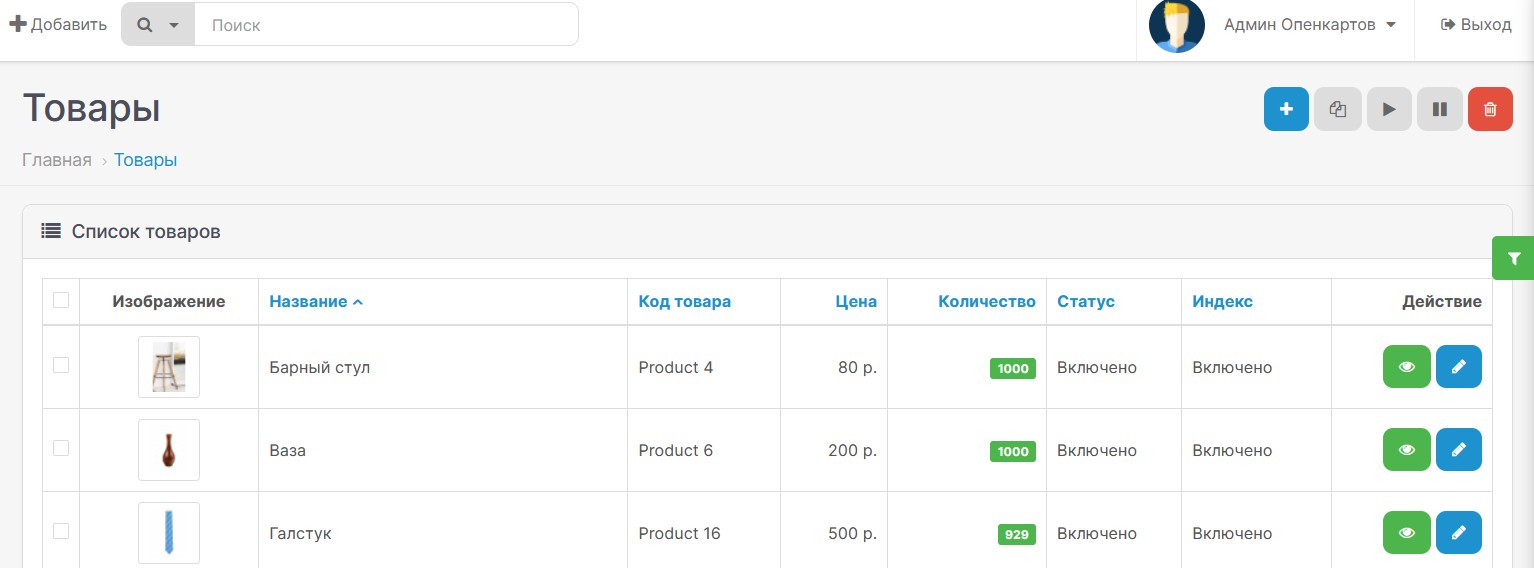Expand the Админ Опенкартов user menu
The width and height of the screenshot is (1534, 568).
coord(1309,25)
